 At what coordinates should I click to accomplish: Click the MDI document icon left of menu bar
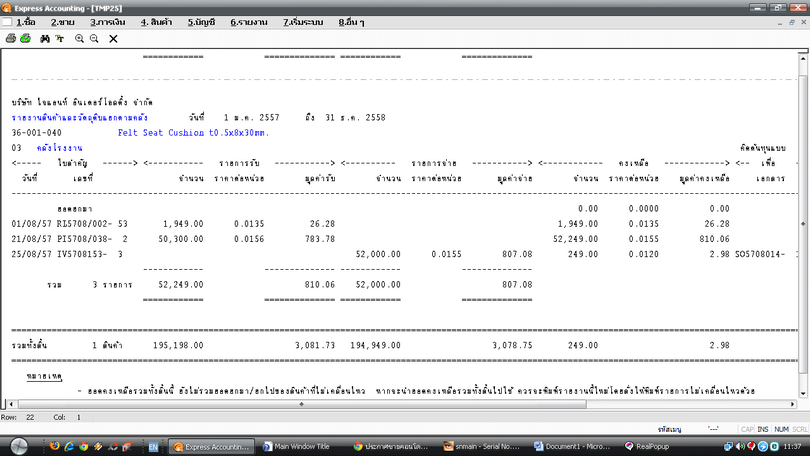[7, 22]
